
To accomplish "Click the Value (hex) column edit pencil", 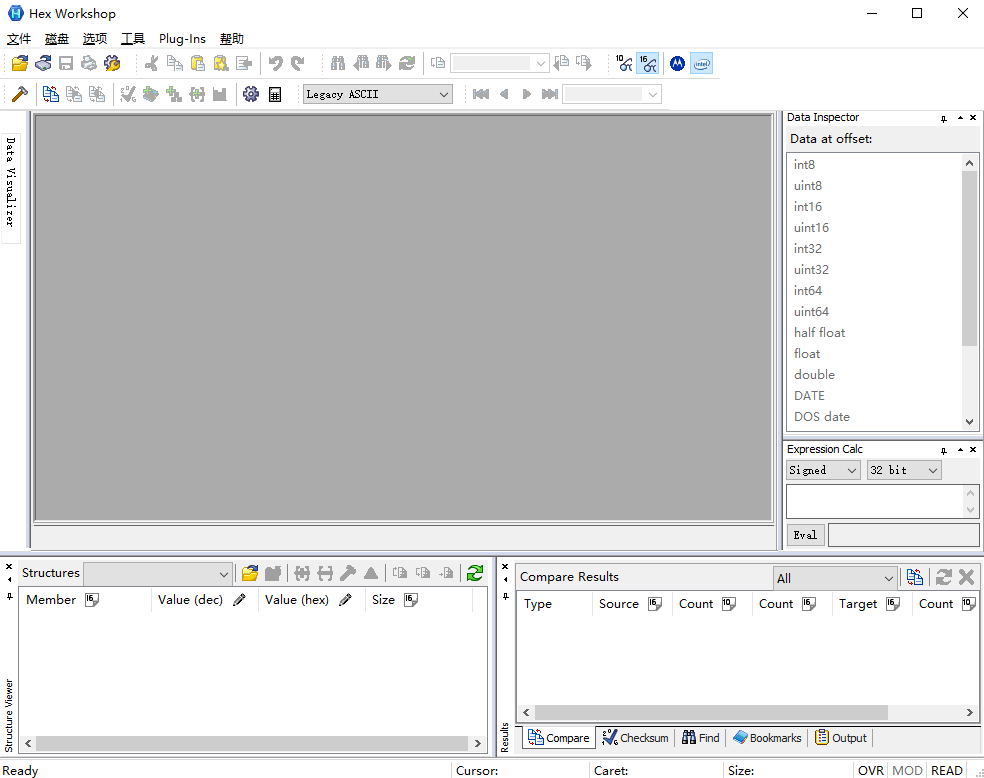I will click(345, 600).
